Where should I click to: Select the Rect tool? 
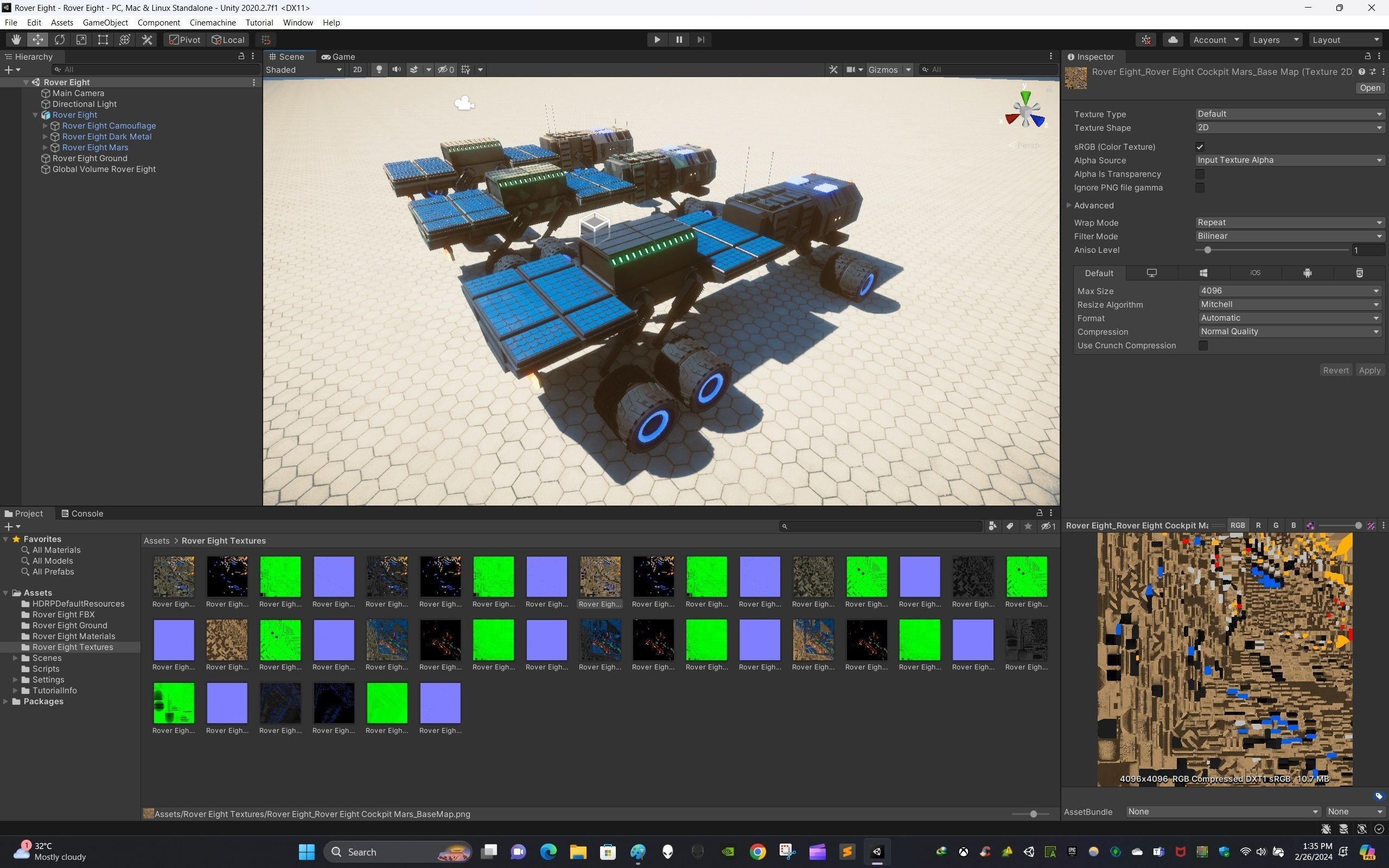click(x=103, y=40)
